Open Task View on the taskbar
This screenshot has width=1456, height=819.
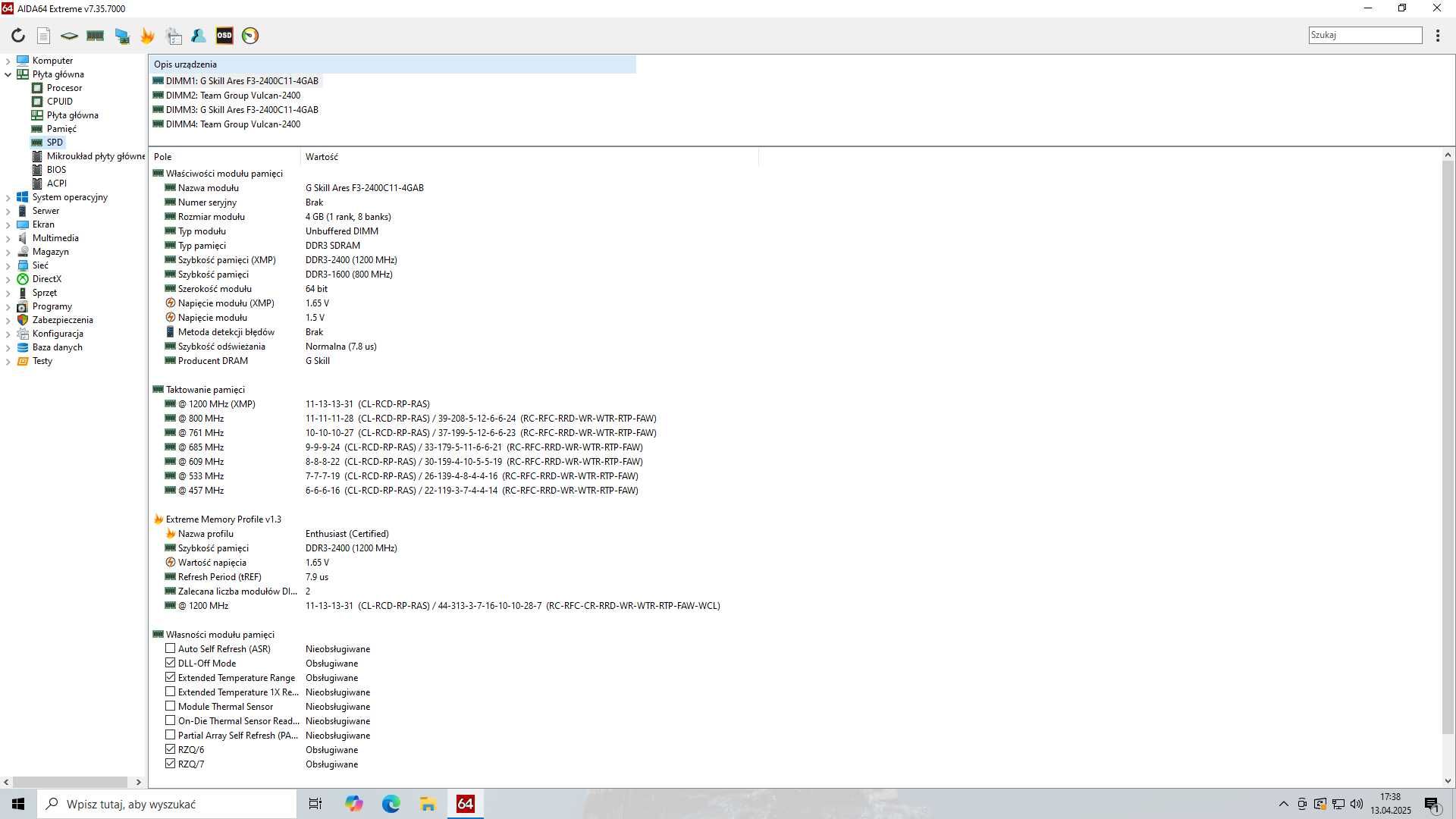click(315, 804)
